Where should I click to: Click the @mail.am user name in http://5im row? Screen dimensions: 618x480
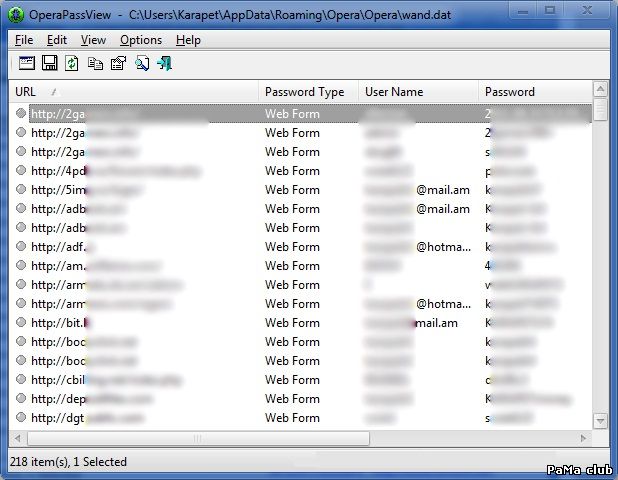(443, 190)
